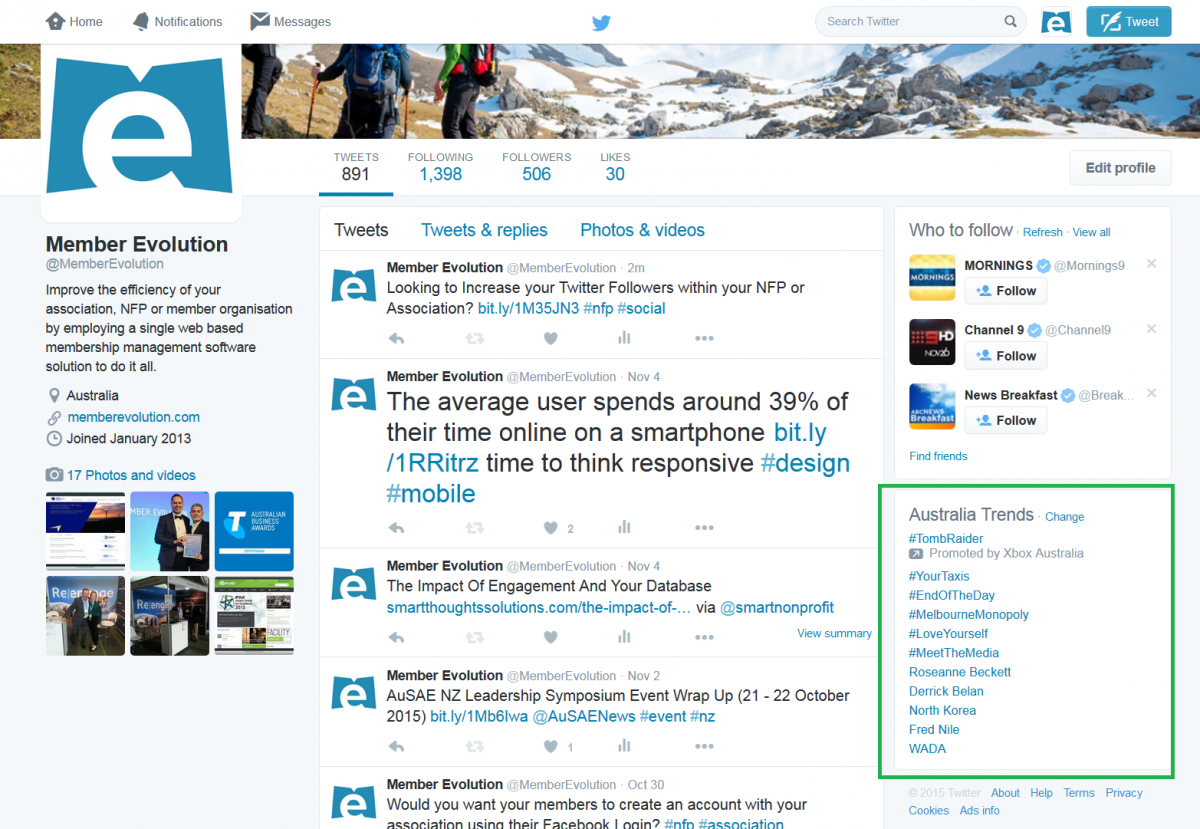Dismiss MORNINGS follow suggestion
The width and height of the screenshot is (1200, 829).
[x=1151, y=264]
